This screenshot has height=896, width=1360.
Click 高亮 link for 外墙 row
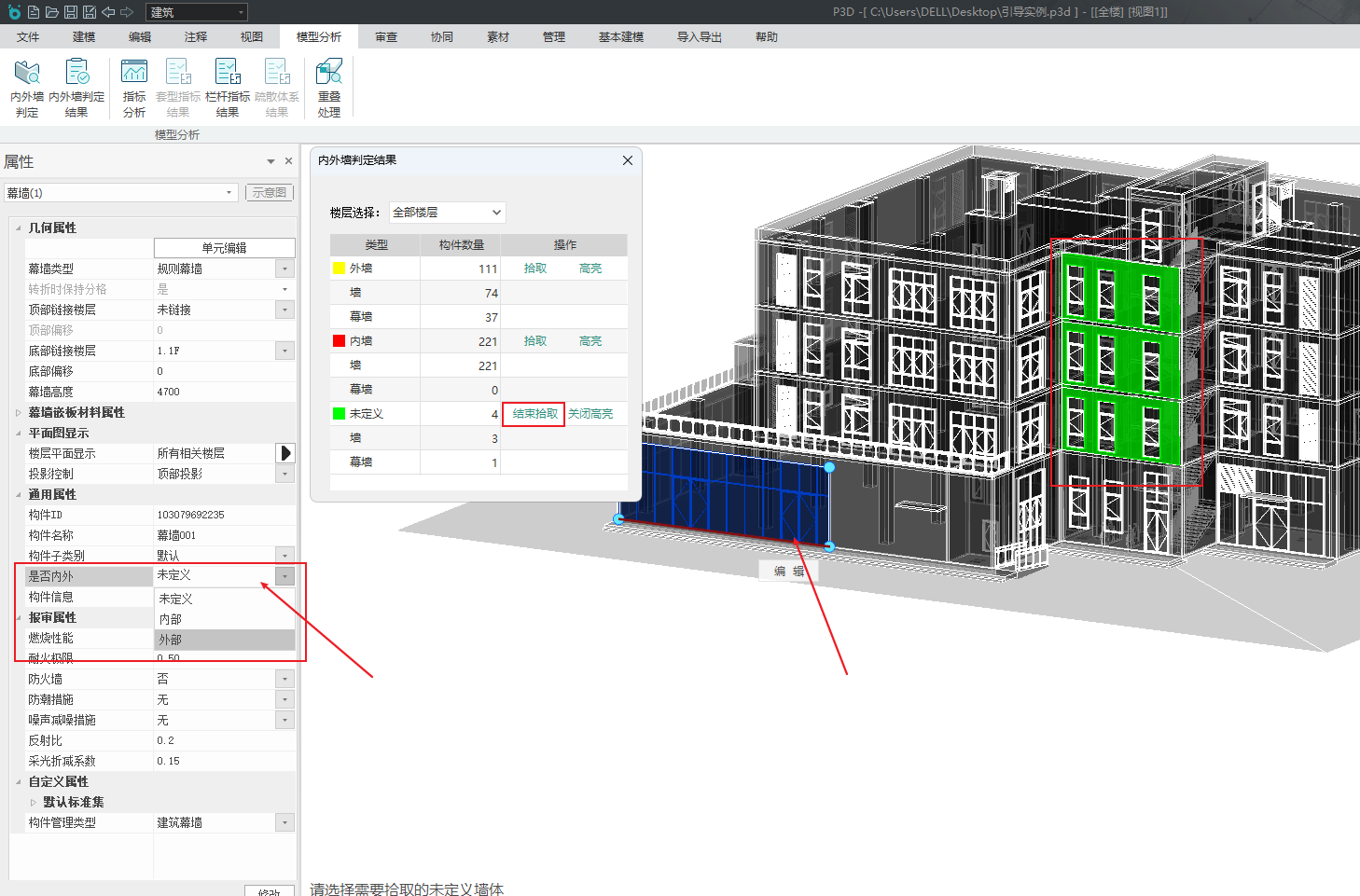[x=590, y=269]
